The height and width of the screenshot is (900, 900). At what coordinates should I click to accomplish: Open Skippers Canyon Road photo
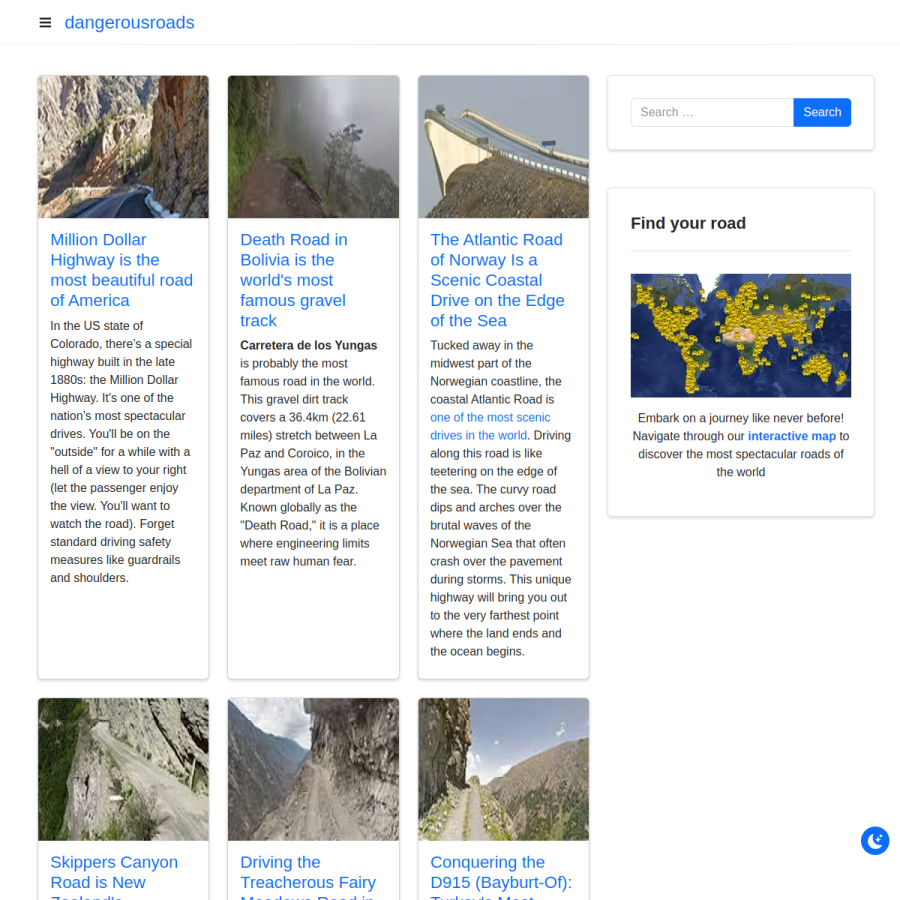123,769
